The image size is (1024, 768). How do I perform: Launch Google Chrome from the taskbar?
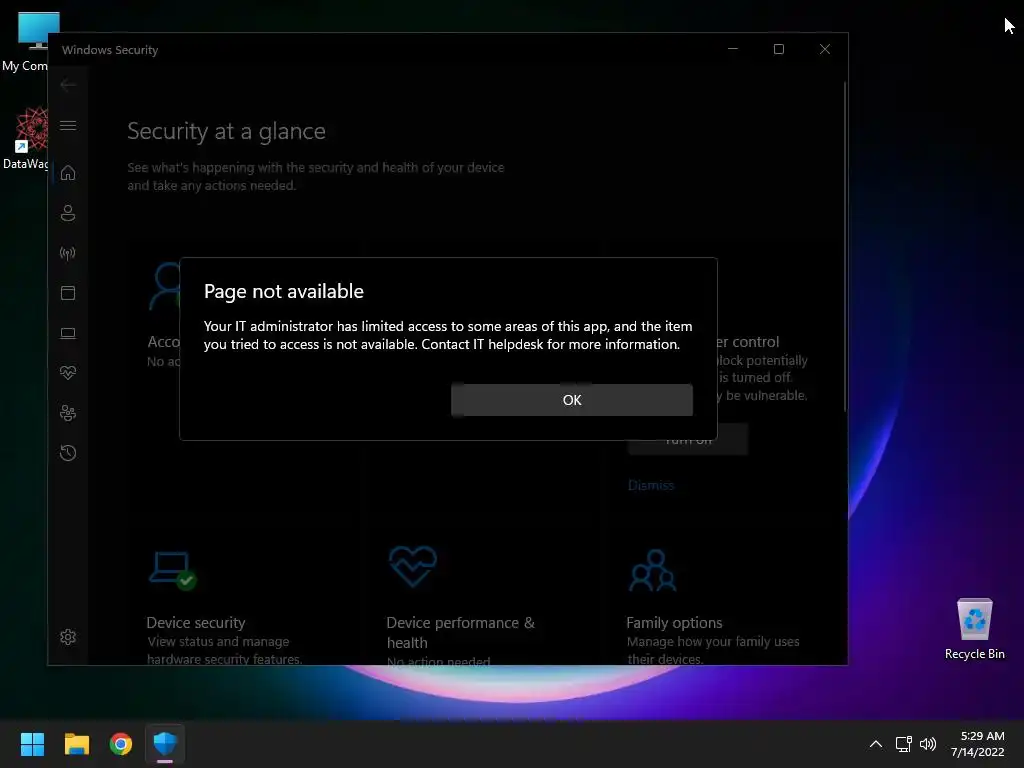(x=121, y=744)
